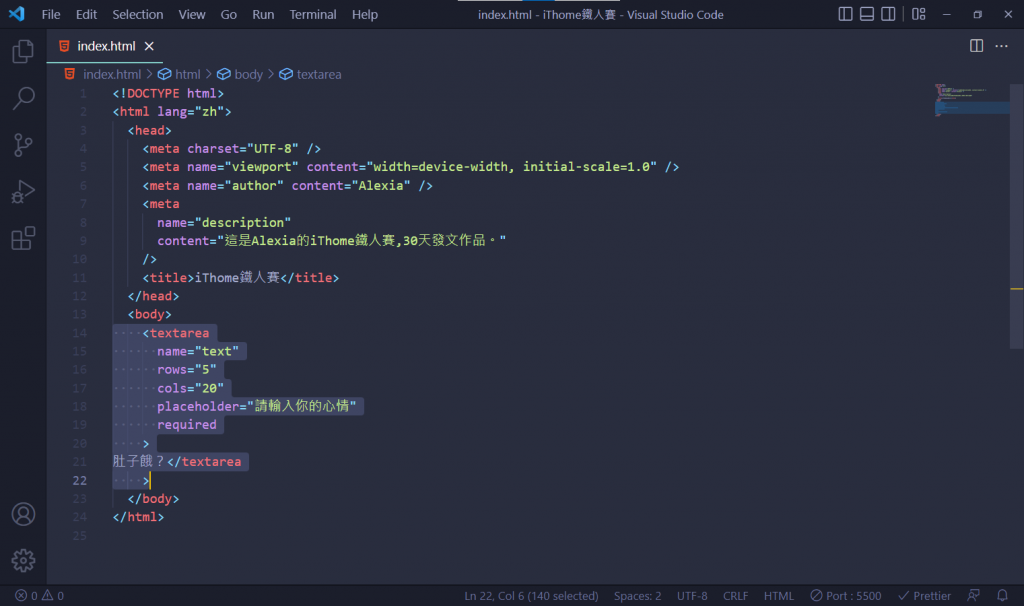Click the cols="20" attribute
The height and width of the screenshot is (606, 1024).
[x=191, y=389]
